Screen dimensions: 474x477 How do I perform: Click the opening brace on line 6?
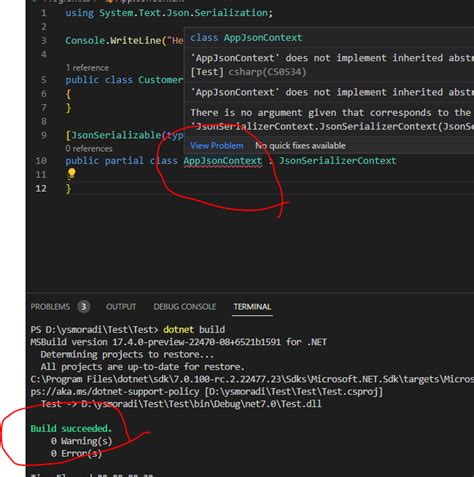pos(68,94)
